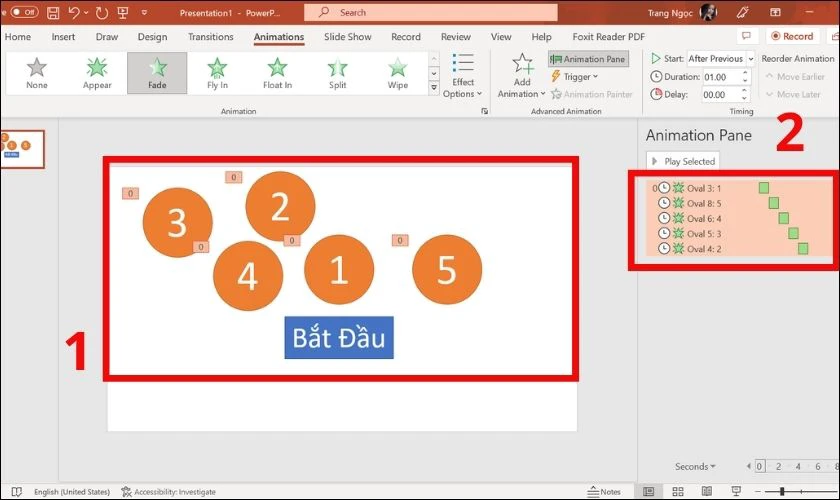Select the Fade animation effect
The height and width of the screenshot is (500, 840).
tap(157, 73)
